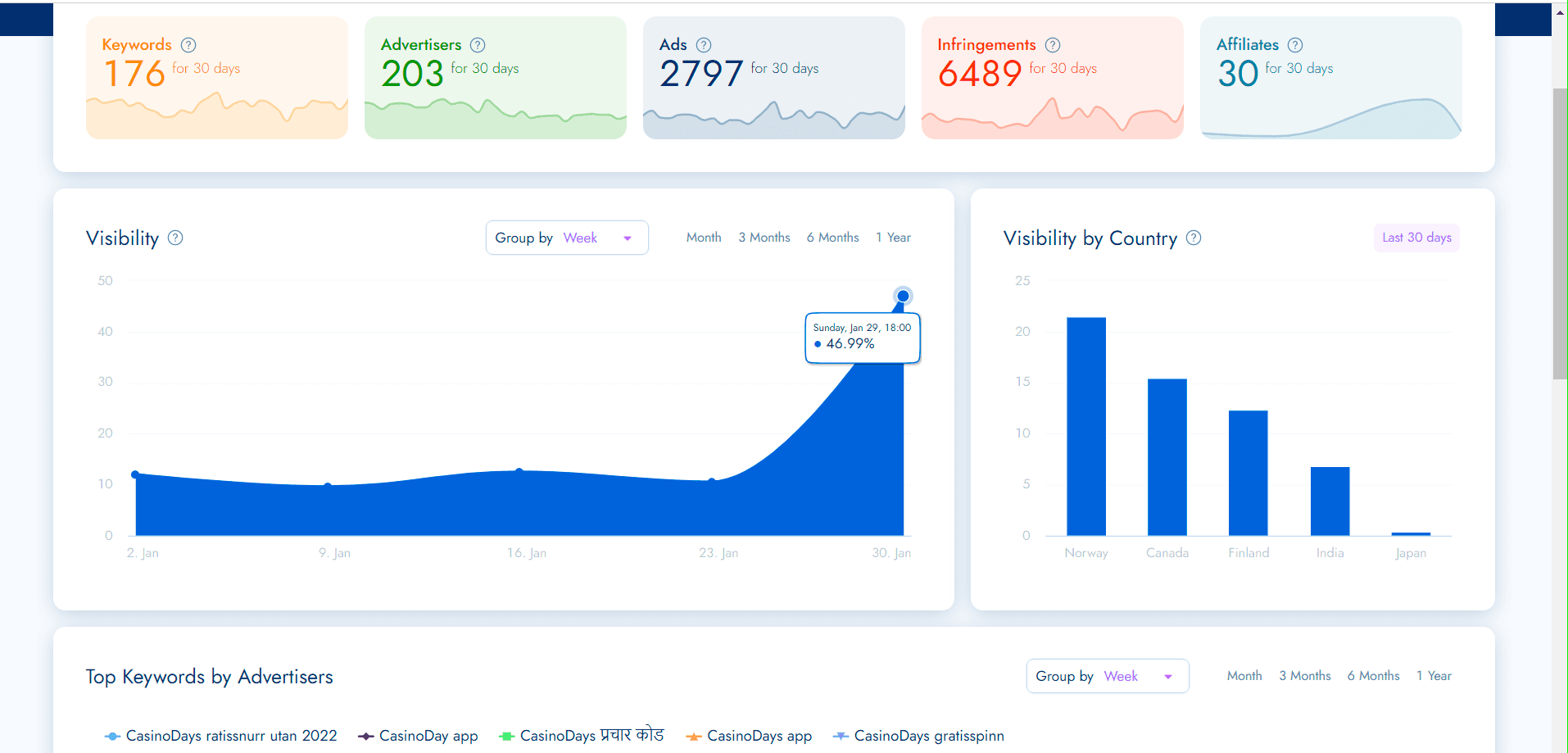Click the Infringements help icon
Viewport: 1568px width, 753px height.
pos(1053,45)
